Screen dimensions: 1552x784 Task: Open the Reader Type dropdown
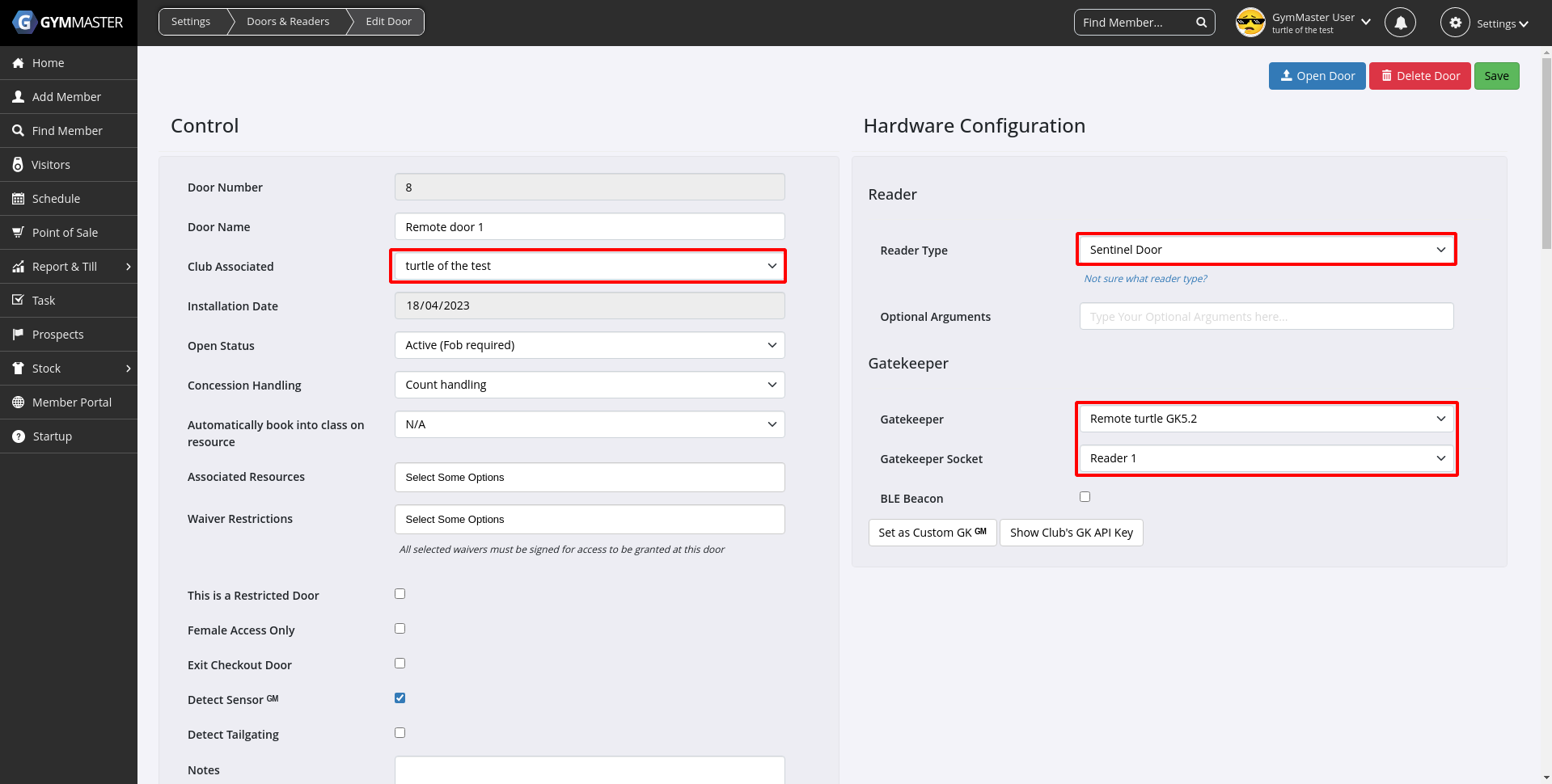tap(1266, 250)
